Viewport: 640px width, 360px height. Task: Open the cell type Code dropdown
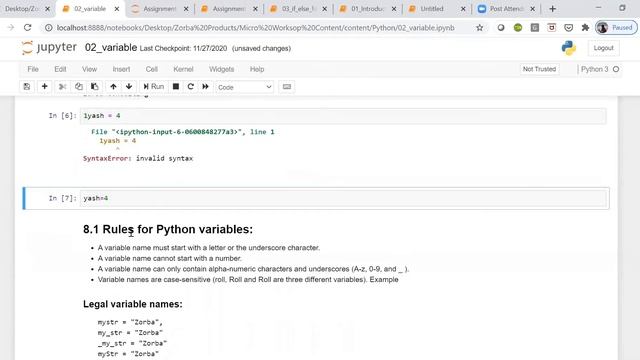(244, 87)
